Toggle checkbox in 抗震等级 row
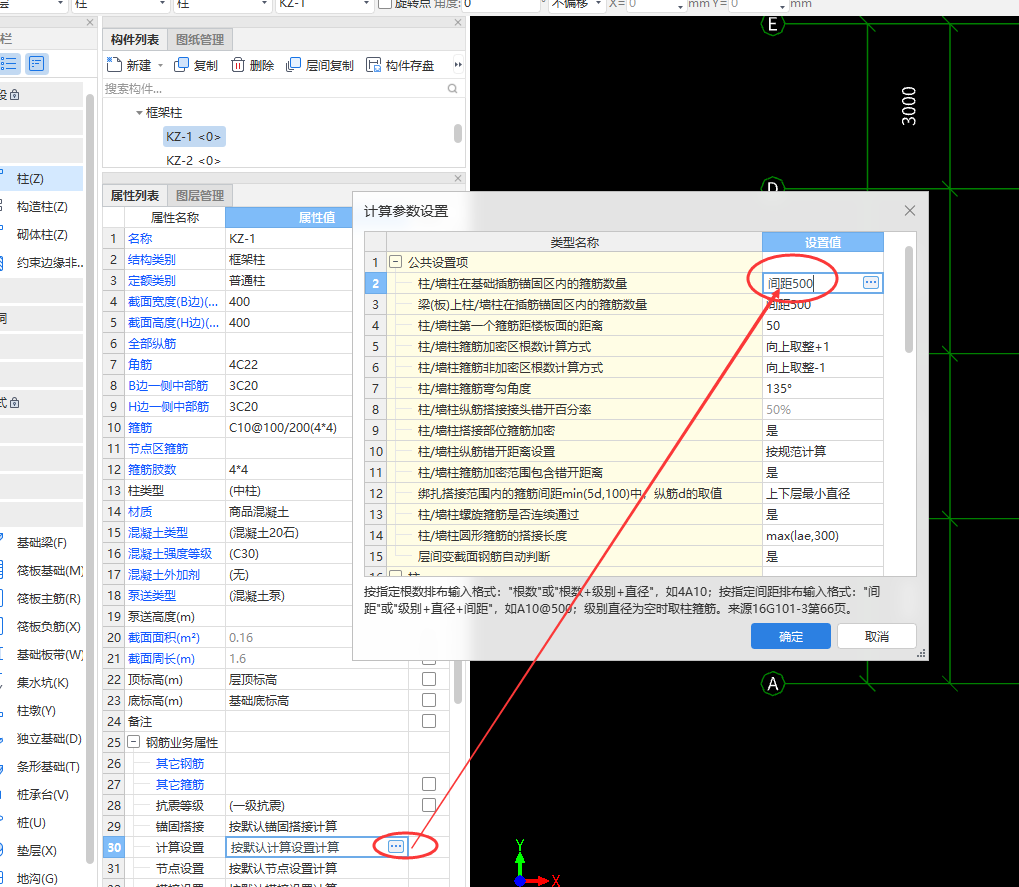The height and width of the screenshot is (887, 1019). (x=429, y=804)
